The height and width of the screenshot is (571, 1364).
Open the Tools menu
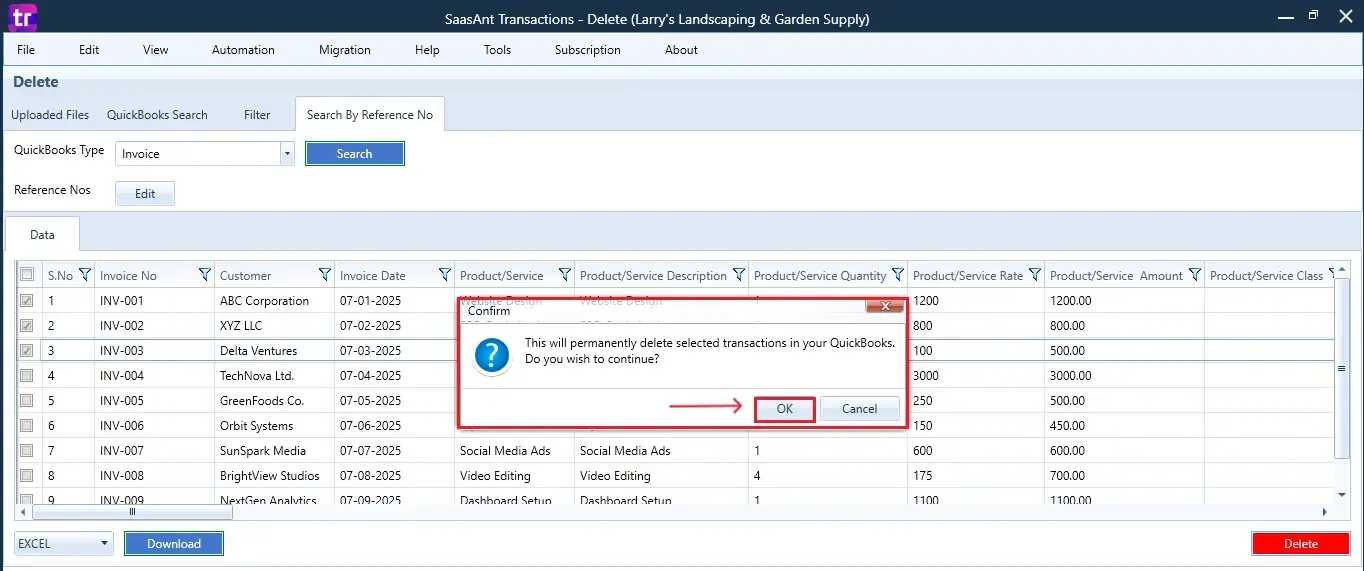pos(497,50)
